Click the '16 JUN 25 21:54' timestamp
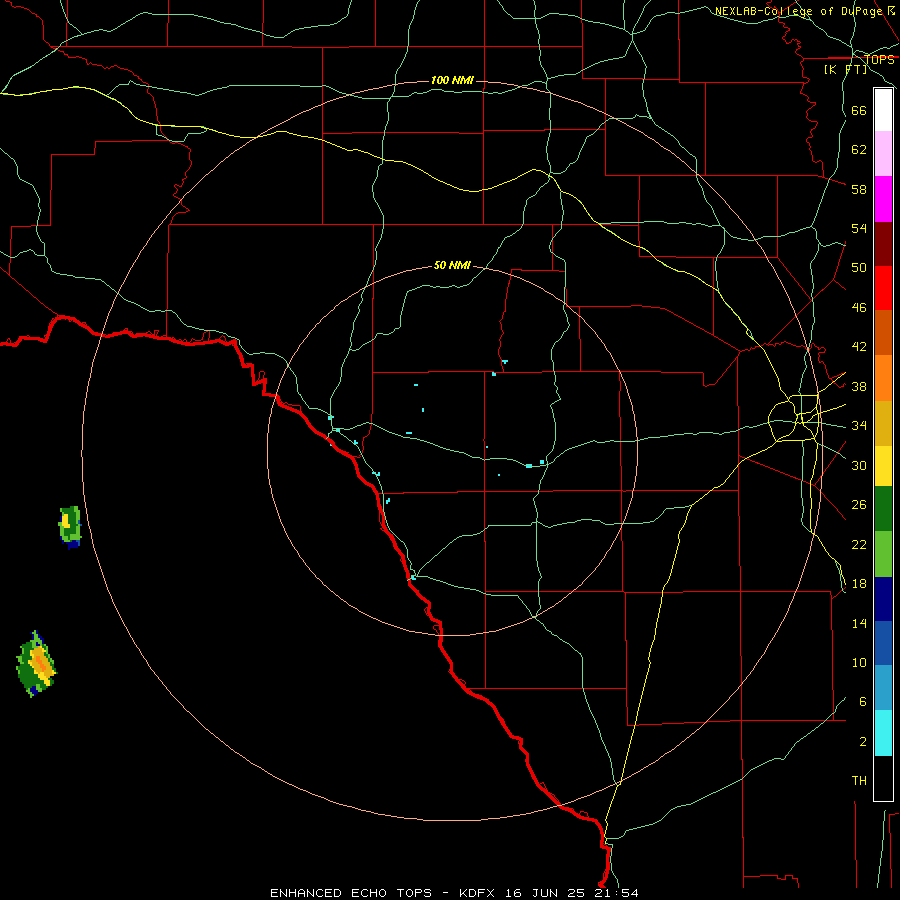 (572, 893)
